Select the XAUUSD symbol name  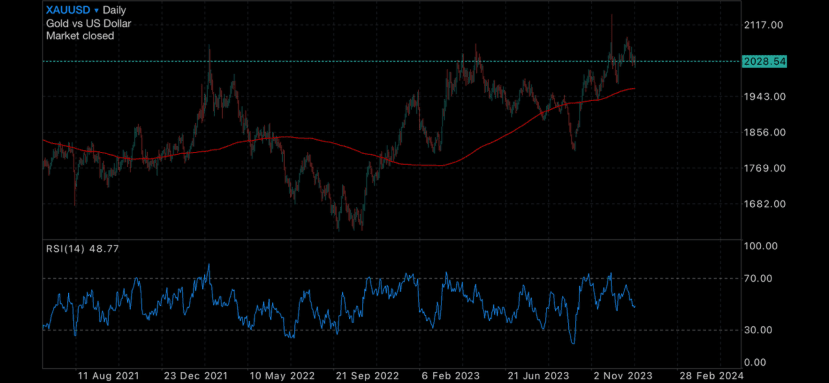tap(68, 10)
